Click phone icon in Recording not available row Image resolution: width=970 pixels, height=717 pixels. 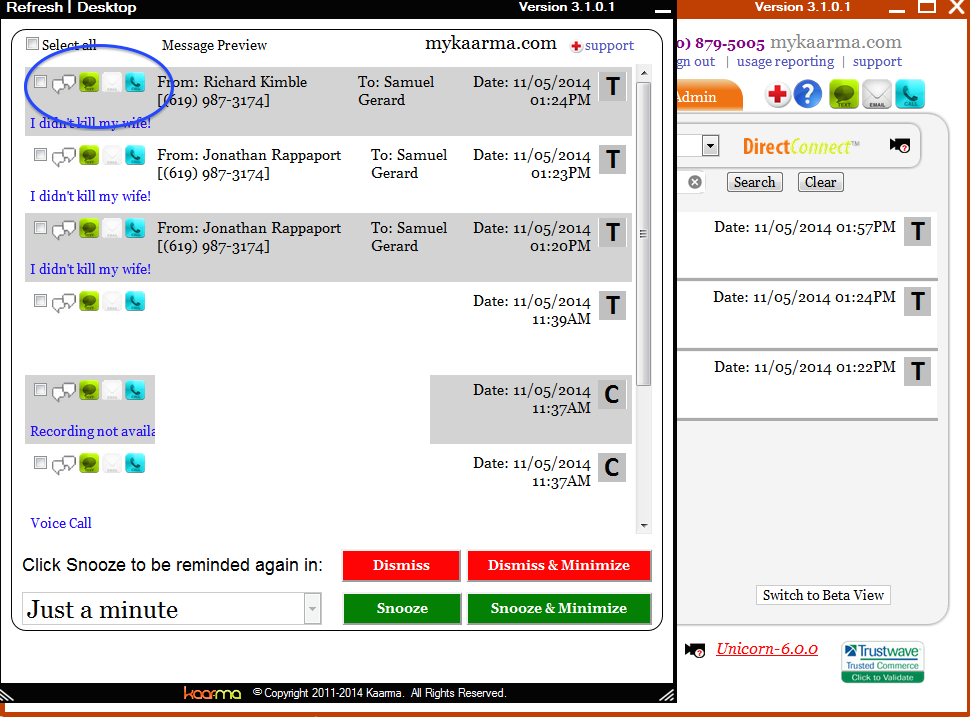pos(135,390)
